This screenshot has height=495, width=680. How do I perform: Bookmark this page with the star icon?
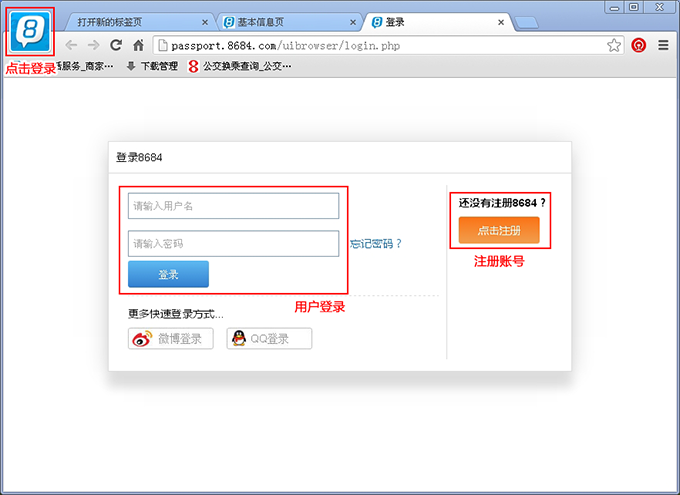614,45
